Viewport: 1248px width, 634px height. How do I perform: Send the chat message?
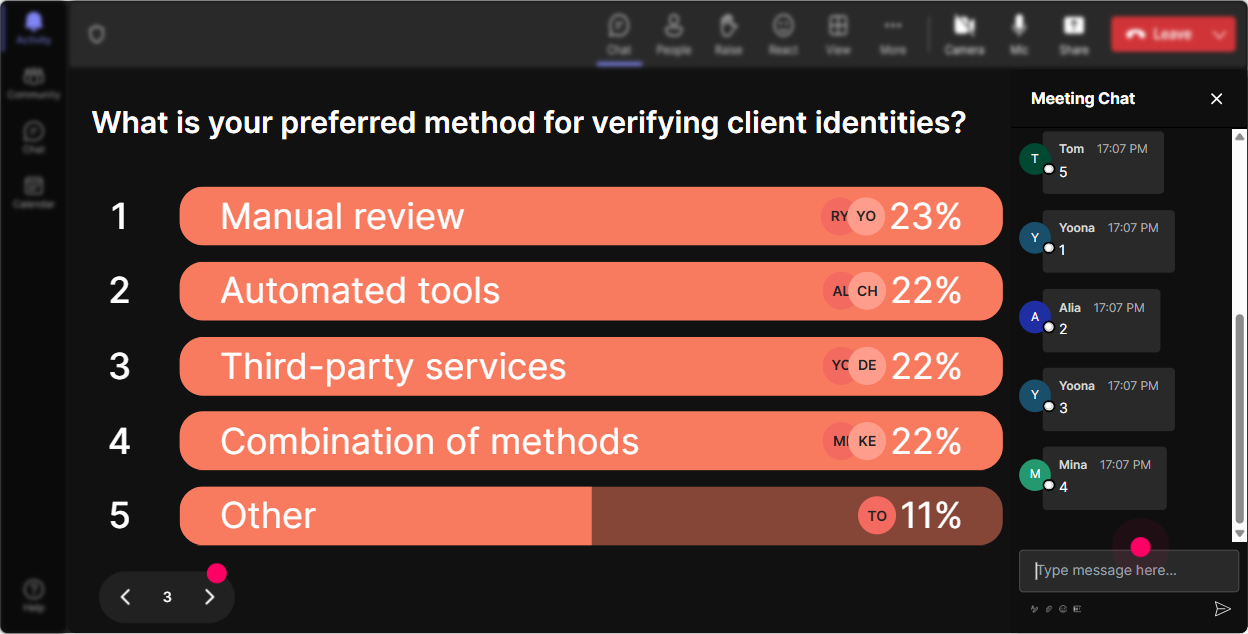(x=1222, y=608)
